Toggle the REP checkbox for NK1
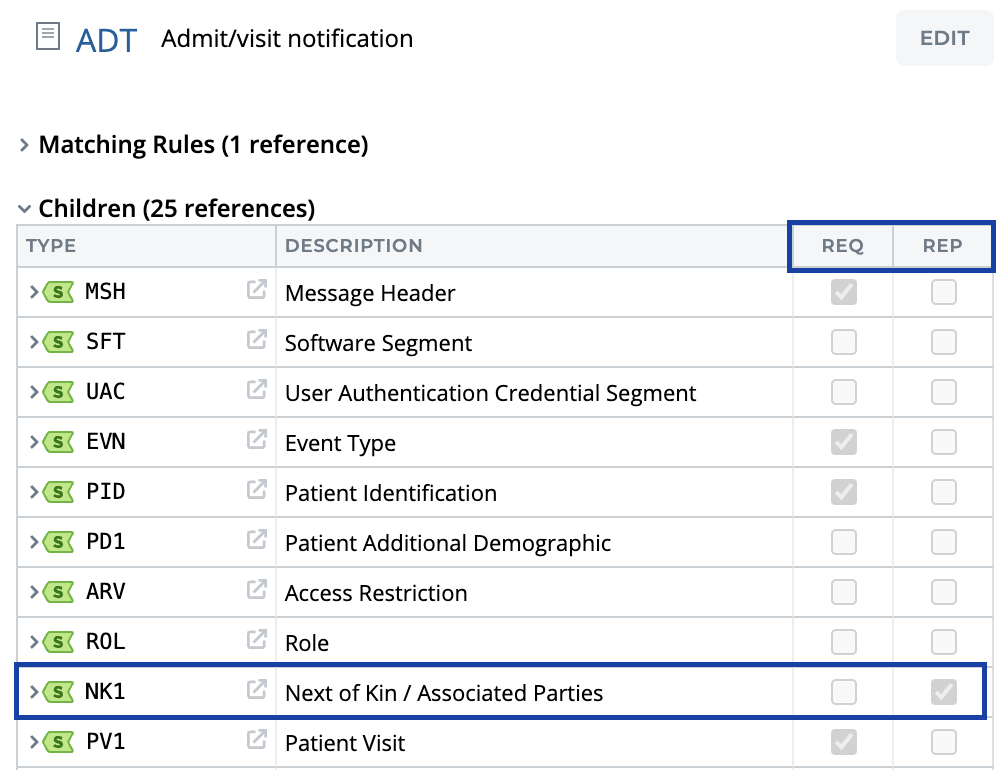Screen dimensions: 1008x770 943,691
